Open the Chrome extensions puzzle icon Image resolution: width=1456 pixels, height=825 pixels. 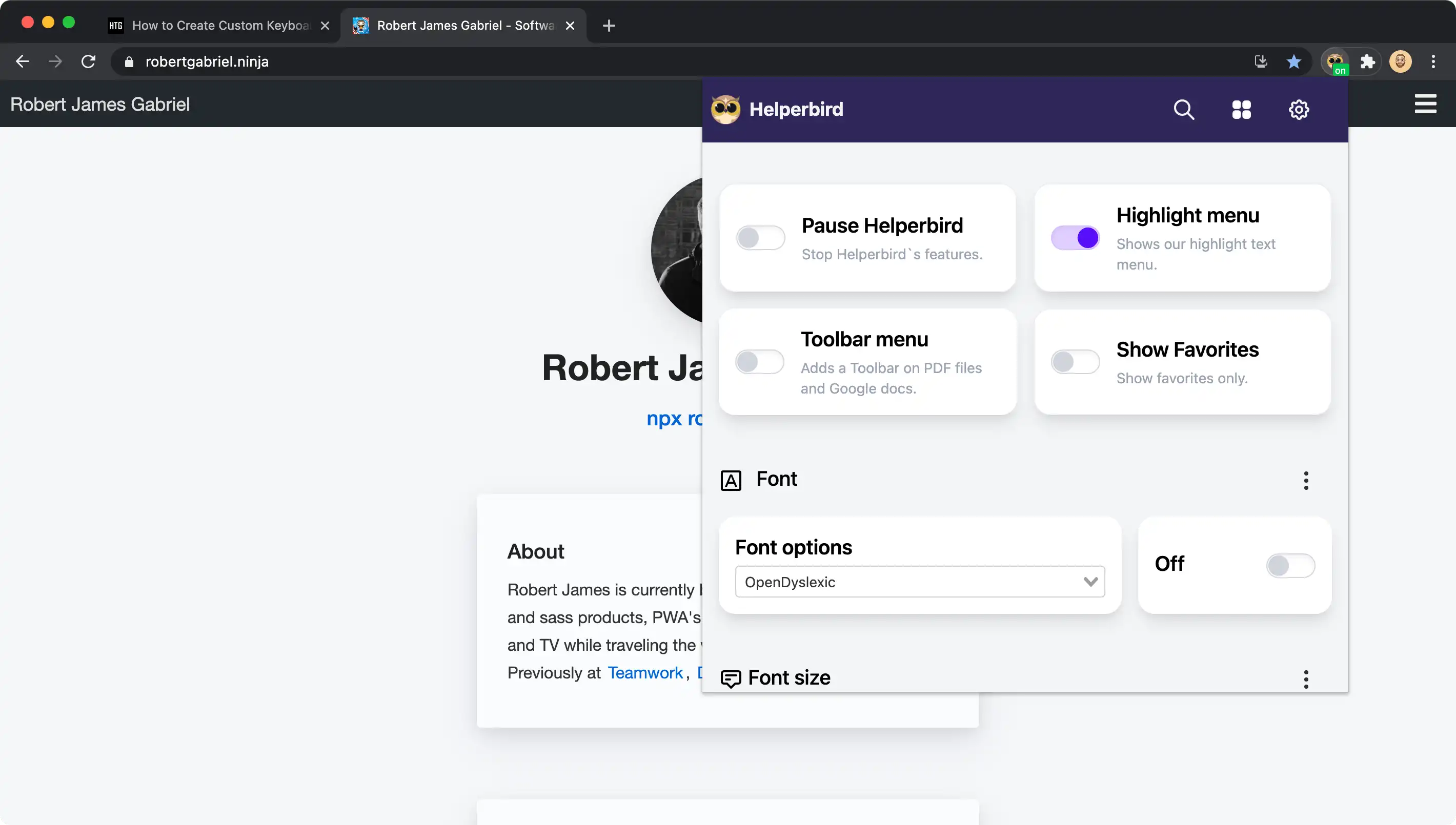click(x=1368, y=61)
